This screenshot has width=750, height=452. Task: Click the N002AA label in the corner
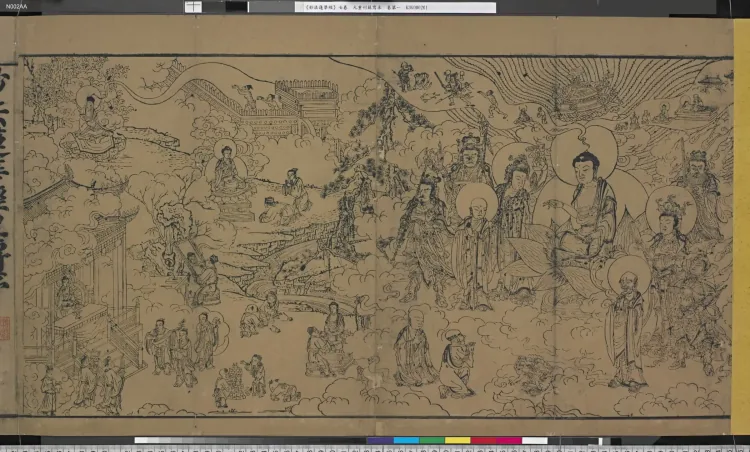point(17,7)
